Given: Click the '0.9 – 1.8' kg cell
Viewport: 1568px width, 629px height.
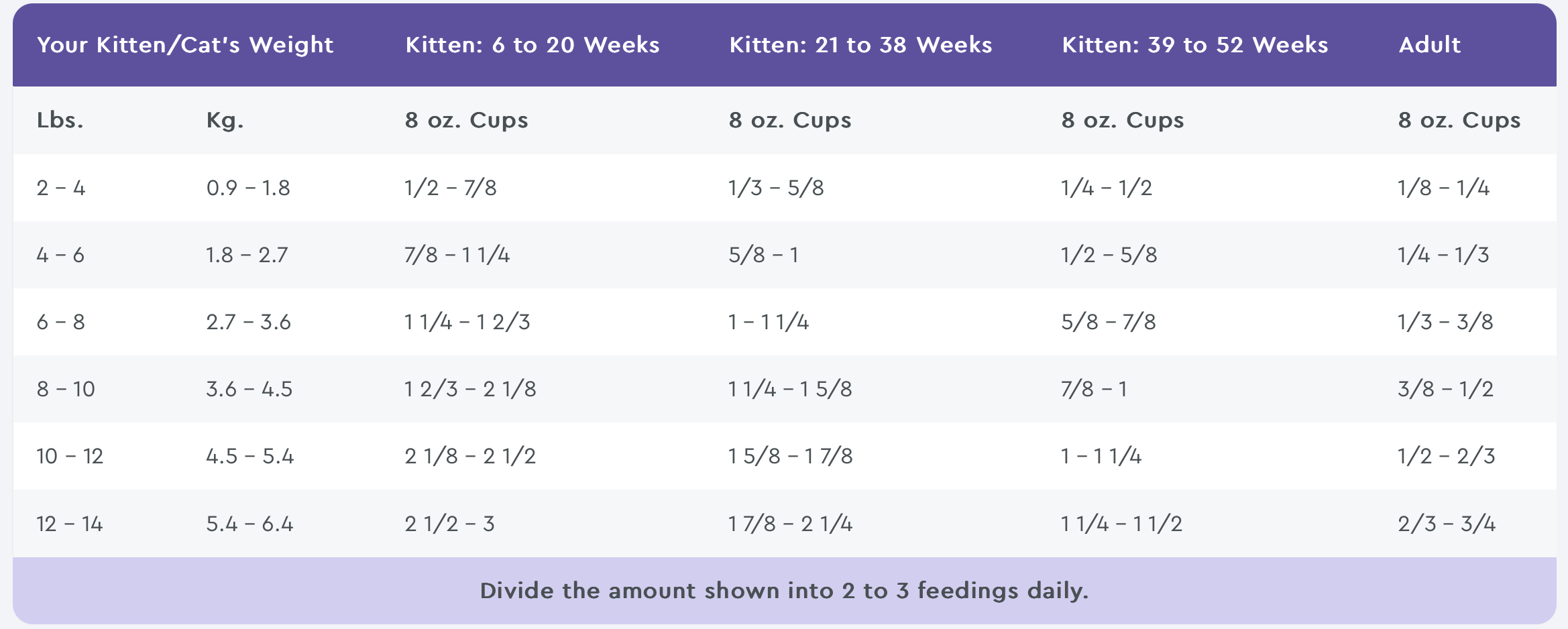Looking at the screenshot, I should (248, 188).
